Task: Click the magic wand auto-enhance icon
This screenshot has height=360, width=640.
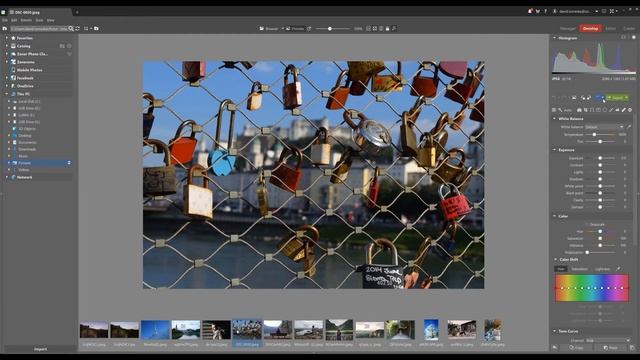Action: pos(560,110)
